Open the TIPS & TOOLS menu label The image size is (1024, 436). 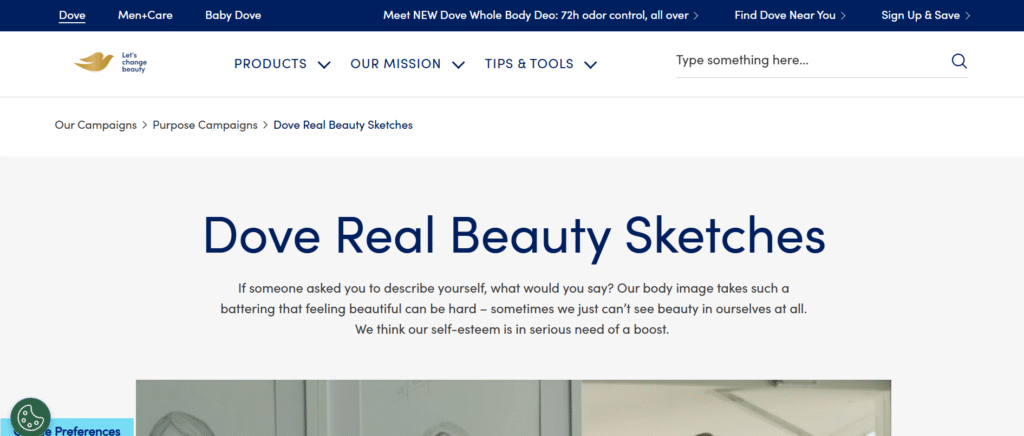tap(529, 64)
